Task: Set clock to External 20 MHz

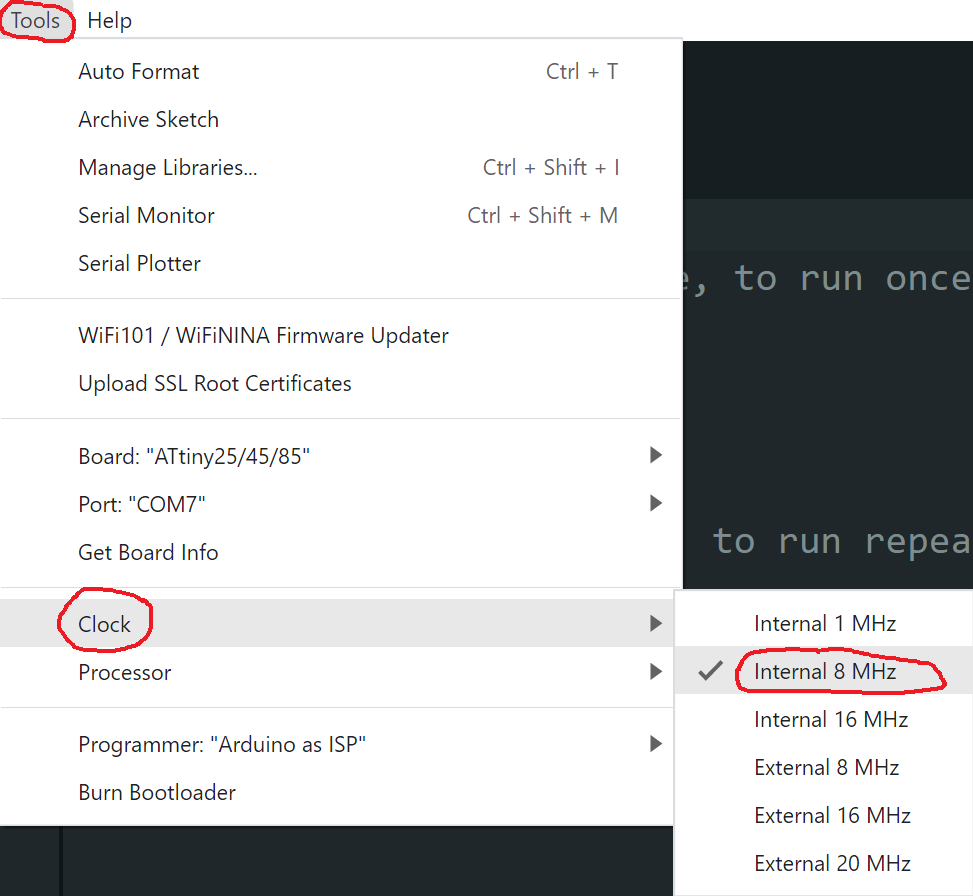Action: coord(832,864)
